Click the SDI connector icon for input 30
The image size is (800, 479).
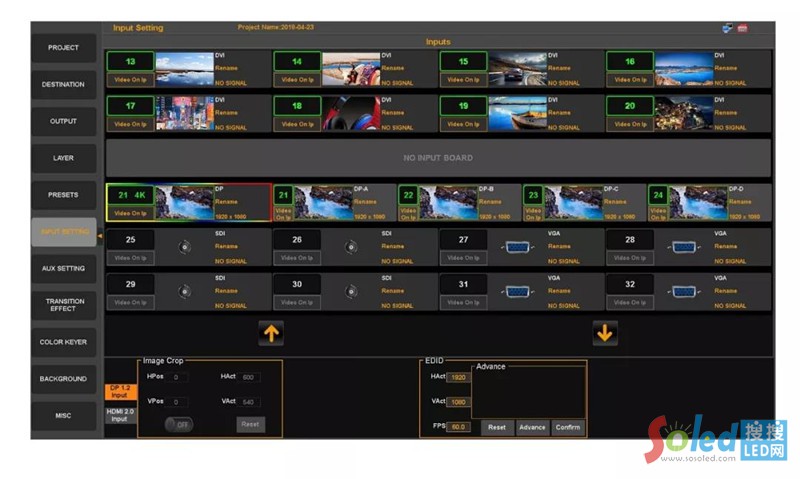350,291
